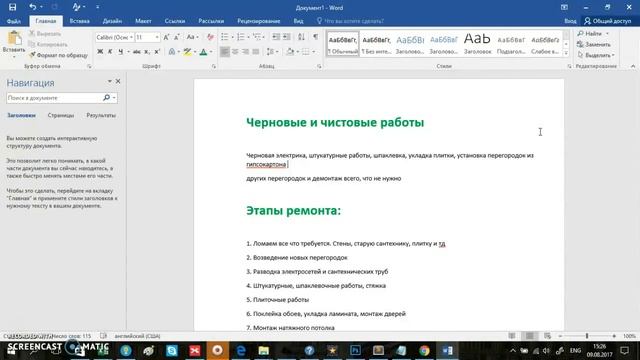Increase paragraph indent

coord(287,37)
